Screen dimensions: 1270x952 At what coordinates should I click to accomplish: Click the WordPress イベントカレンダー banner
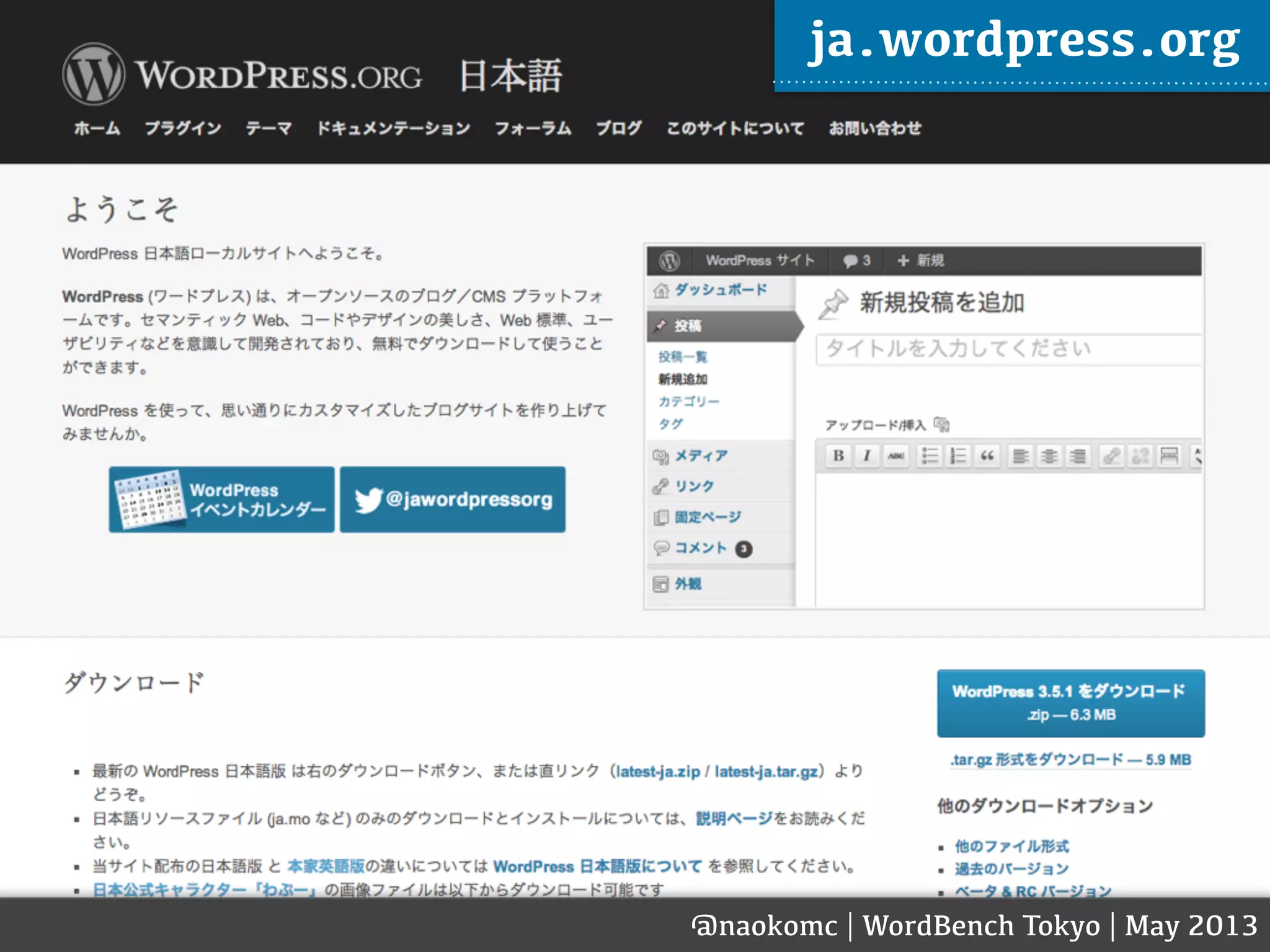click(x=221, y=500)
